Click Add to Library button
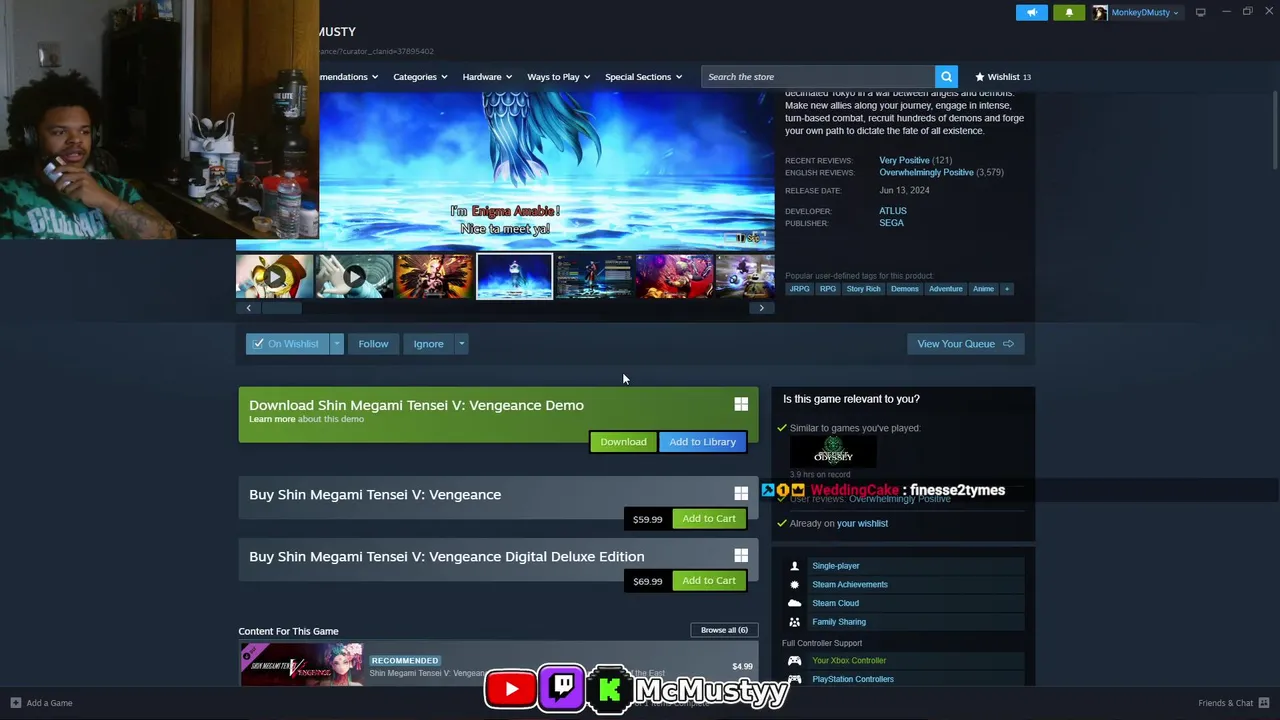Image resolution: width=1280 pixels, height=720 pixels. (702, 442)
